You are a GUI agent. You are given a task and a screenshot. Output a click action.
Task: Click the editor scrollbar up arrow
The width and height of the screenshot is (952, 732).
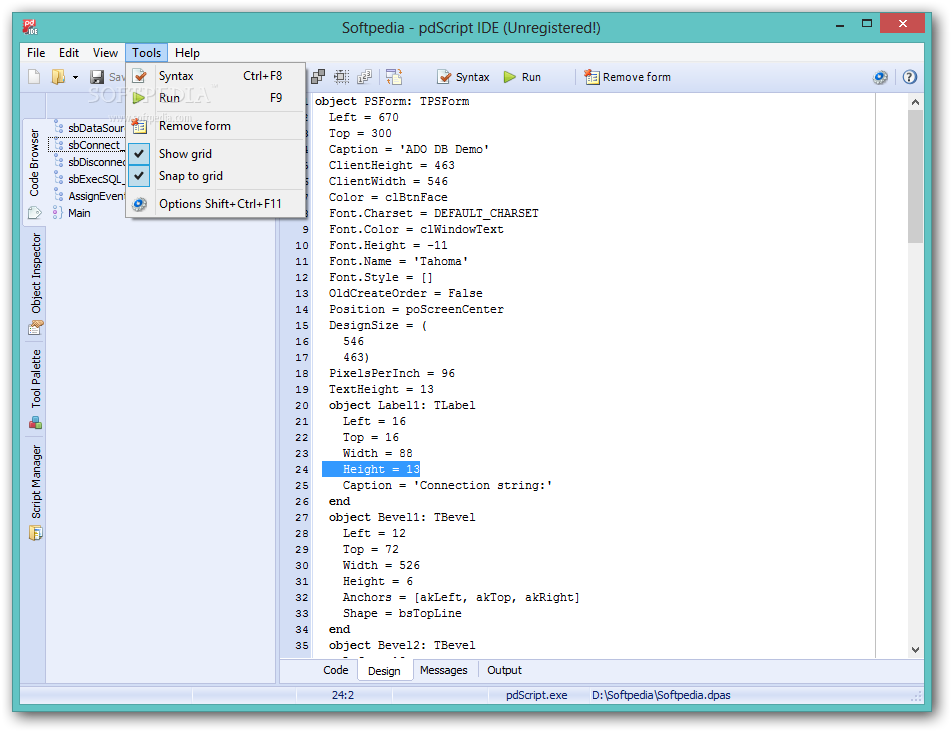point(915,103)
